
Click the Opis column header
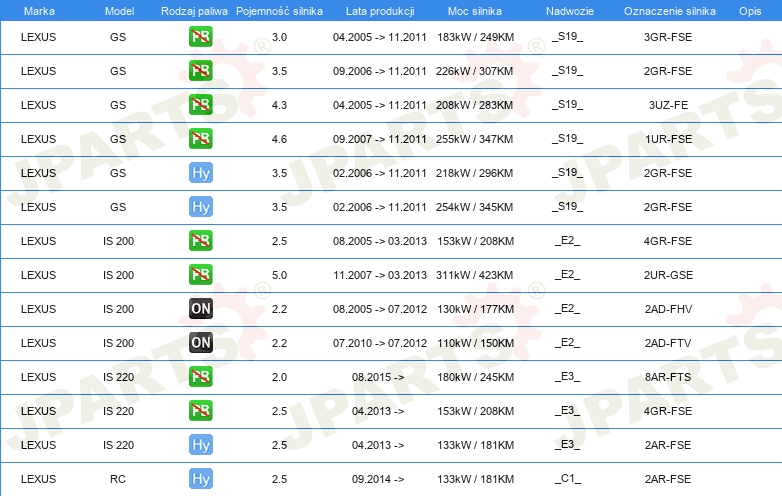pyautogui.click(x=750, y=11)
